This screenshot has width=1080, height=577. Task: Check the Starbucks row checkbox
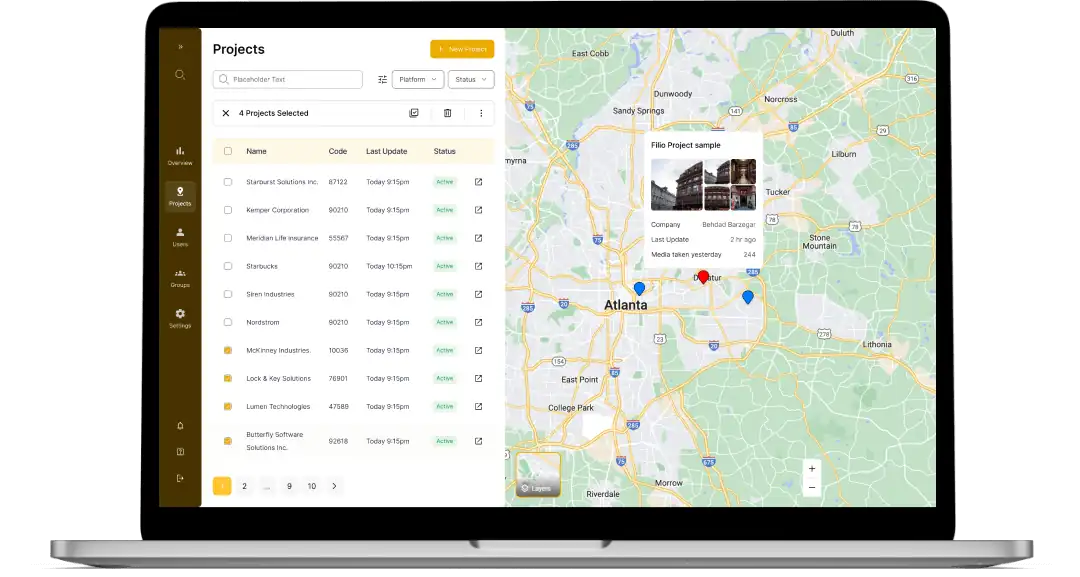[228, 266]
